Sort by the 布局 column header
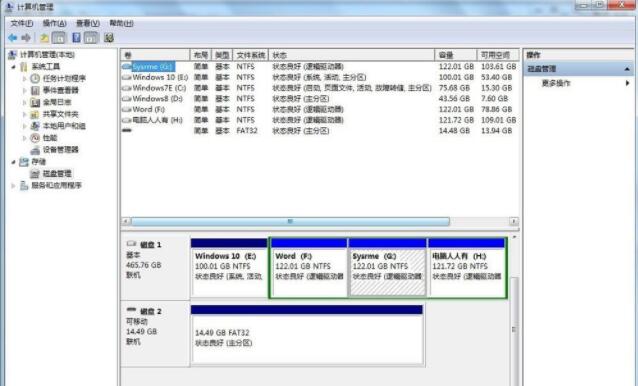The height and width of the screenshot is (386, 638). pos(201,55)
